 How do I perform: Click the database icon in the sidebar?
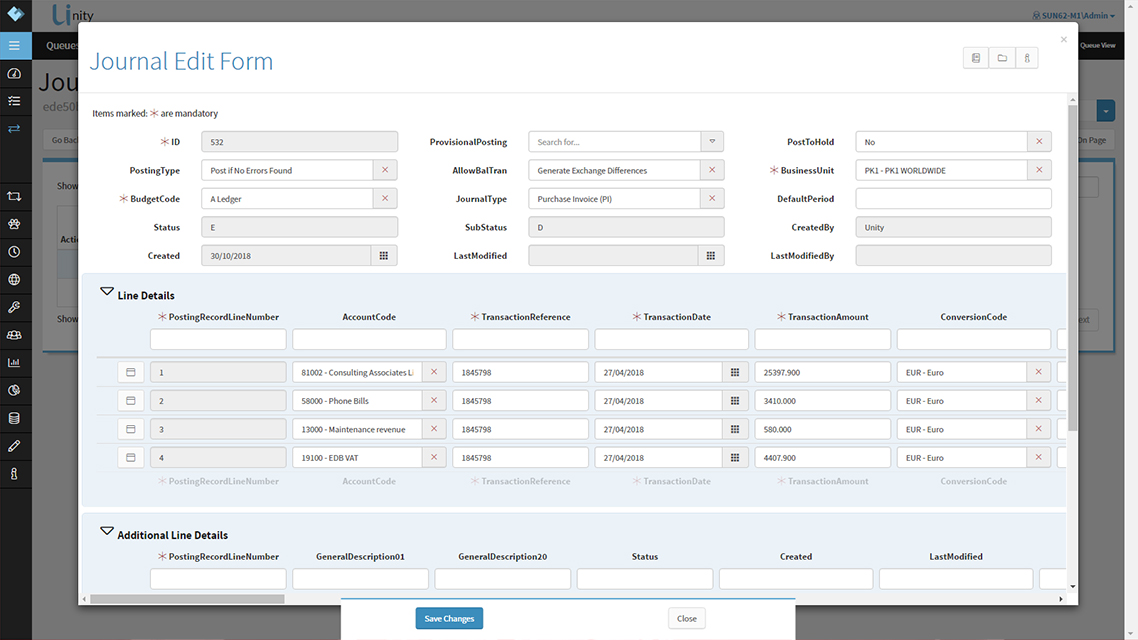pyautogui.click(x=14, y=418)
